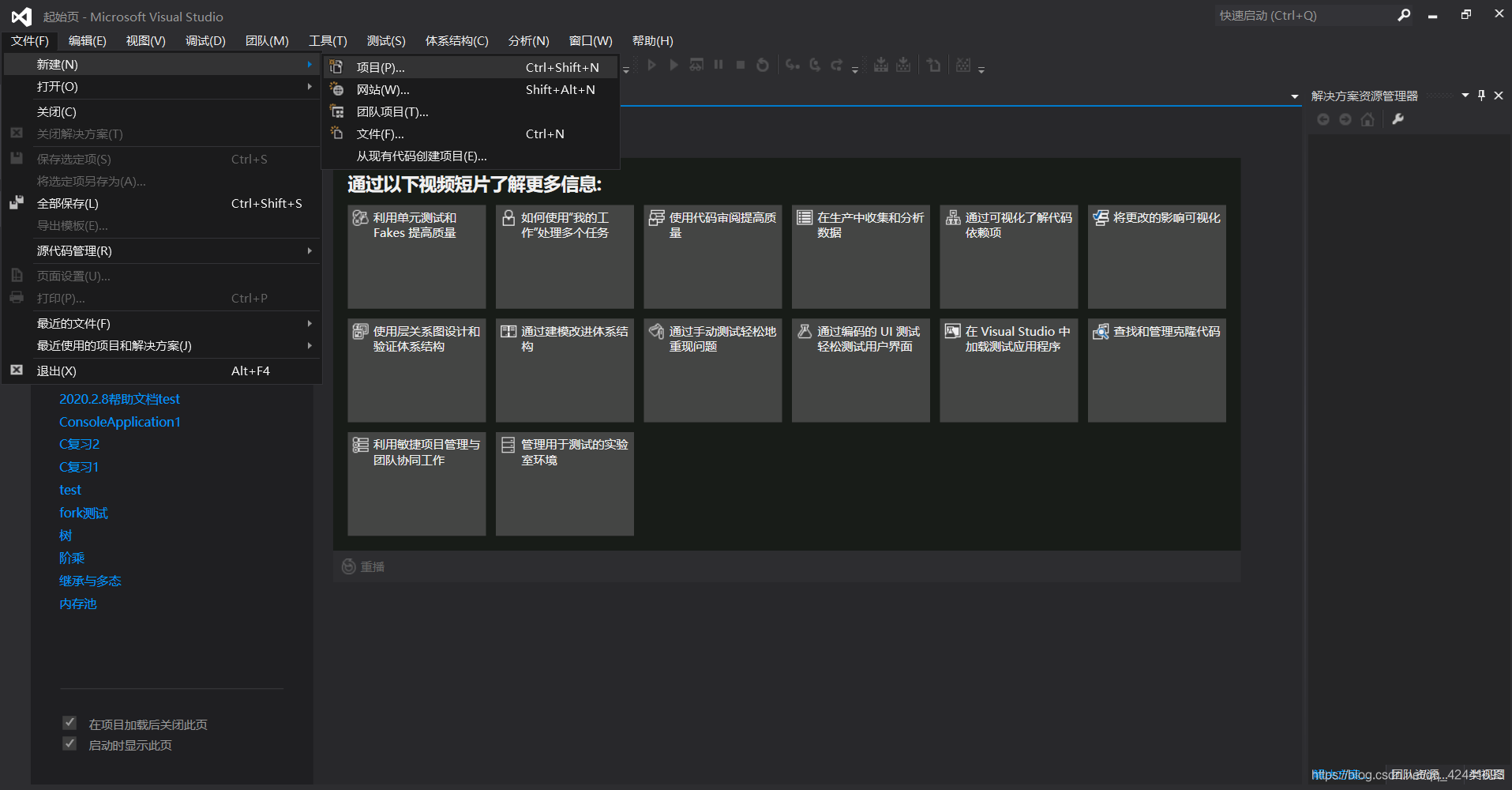Click the X icon beside 退出(X)
Image resolution: width=1512 pixels, height=790 pixels.
pyautogui.click(x=17, y=370)
